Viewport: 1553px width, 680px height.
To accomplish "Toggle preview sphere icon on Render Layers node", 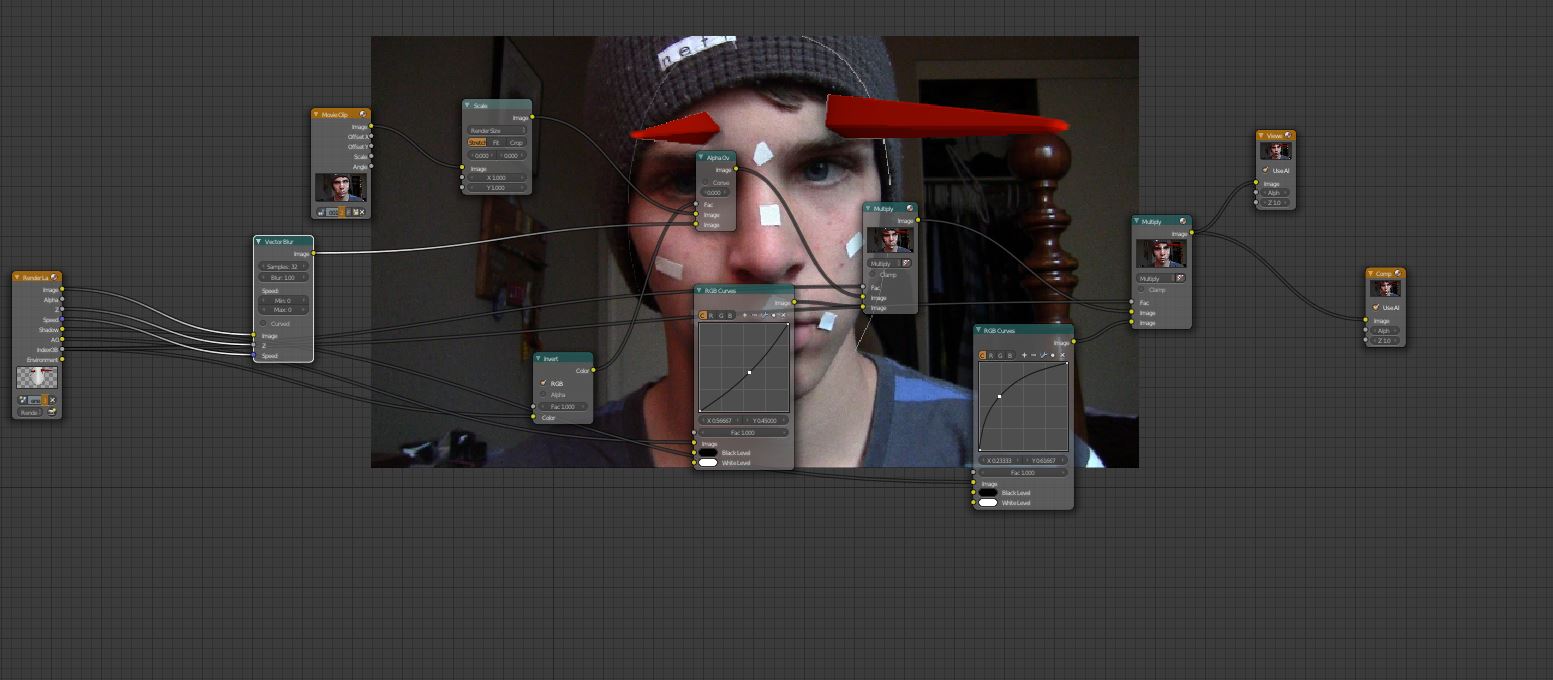I will [54, 277].
